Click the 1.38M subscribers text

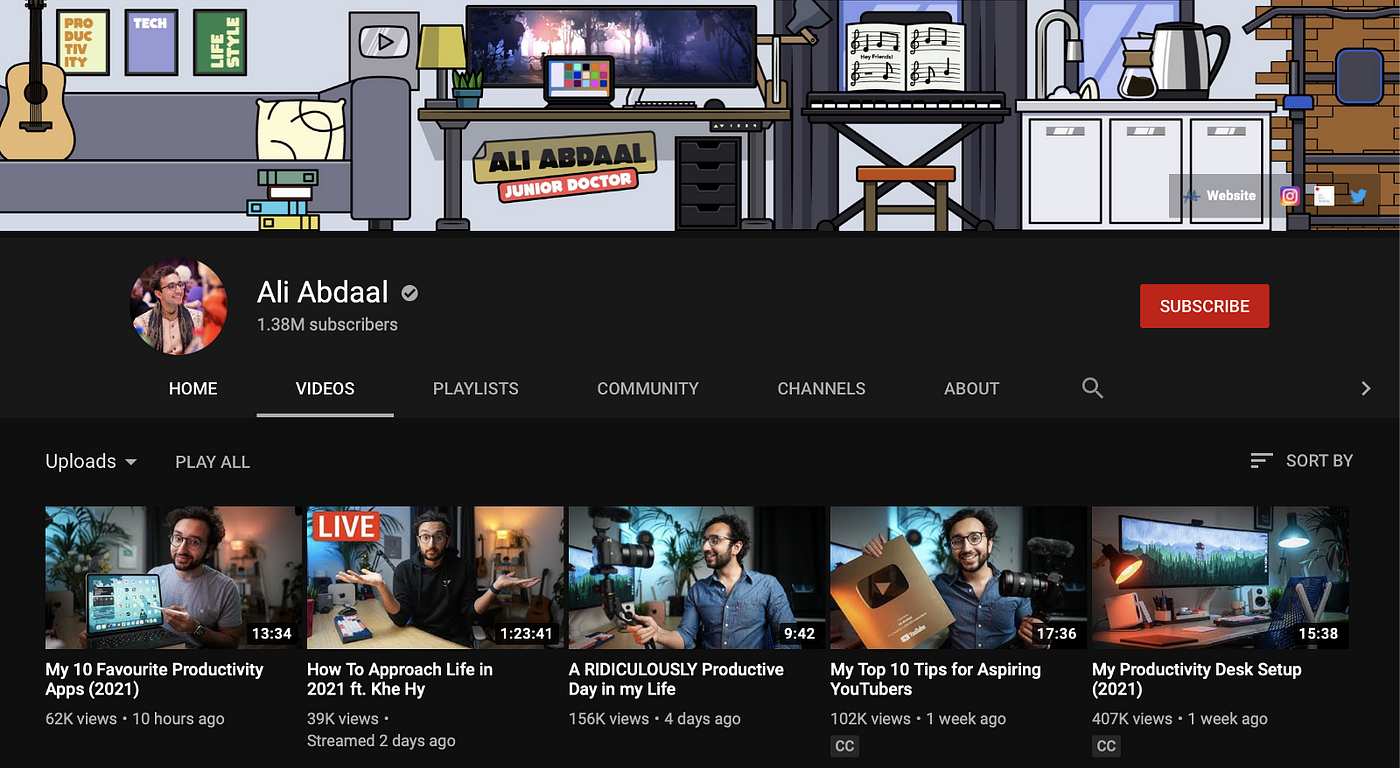coord(327,324)
